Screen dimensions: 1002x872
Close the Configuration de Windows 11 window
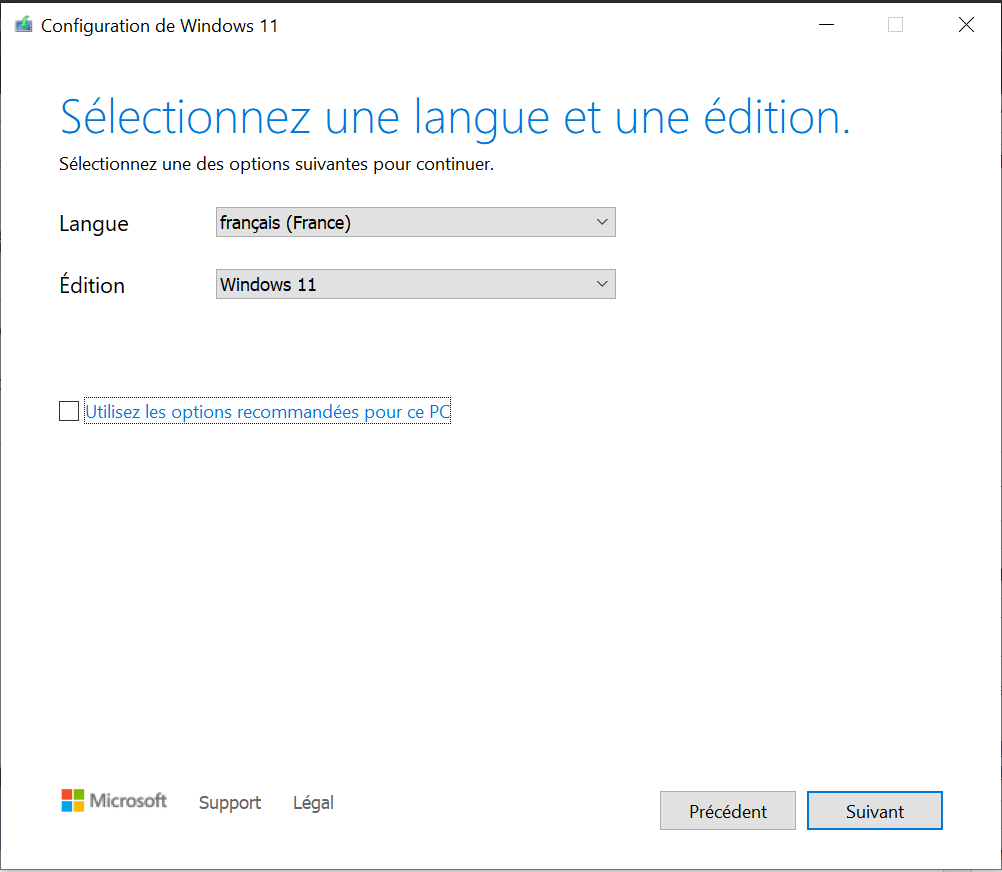(966, 25)
